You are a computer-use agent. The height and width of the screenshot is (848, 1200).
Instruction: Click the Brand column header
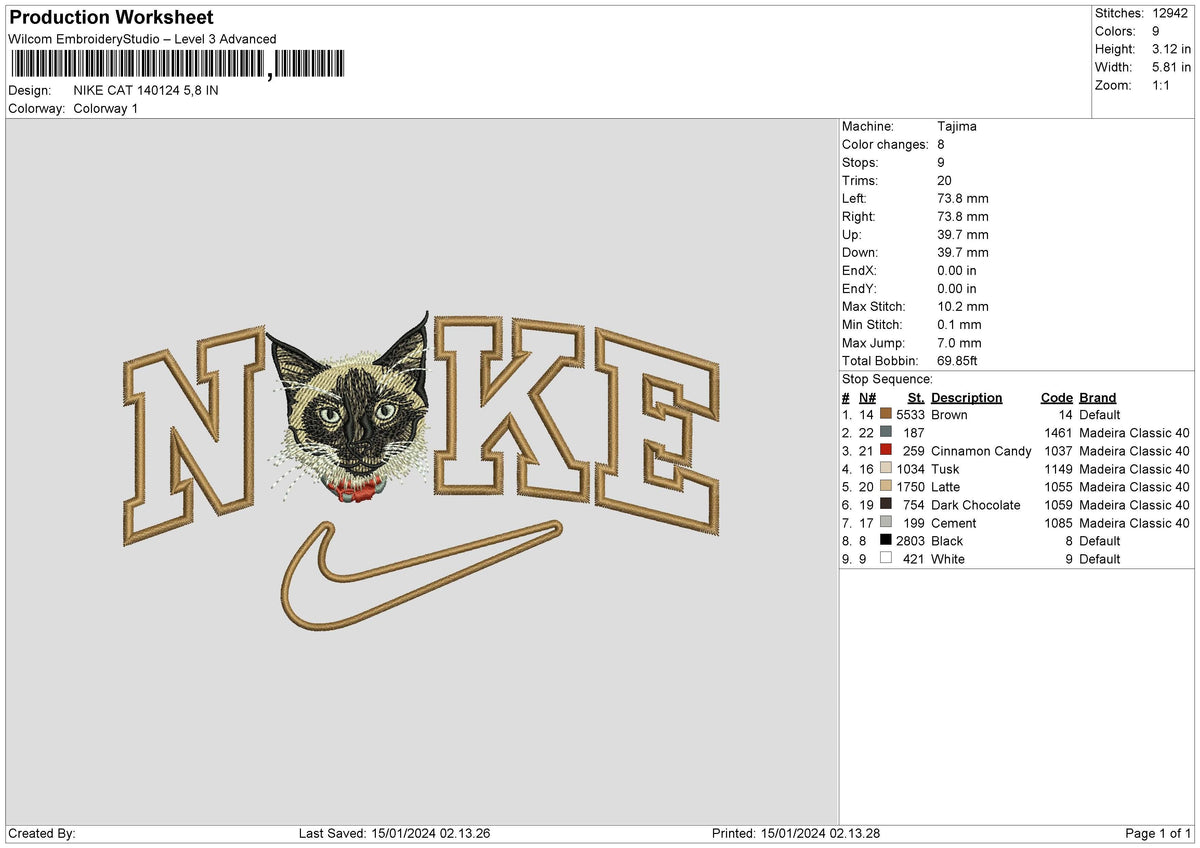pyautogui.click(x=1097, y=397)
